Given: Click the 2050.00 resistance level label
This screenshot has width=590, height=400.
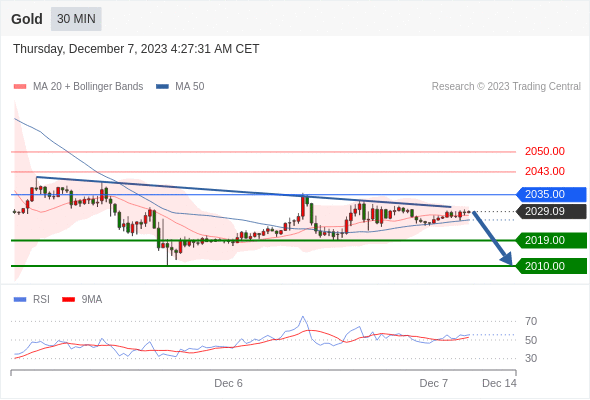Looking at the screenshot, I should click(x=544, y=151).
